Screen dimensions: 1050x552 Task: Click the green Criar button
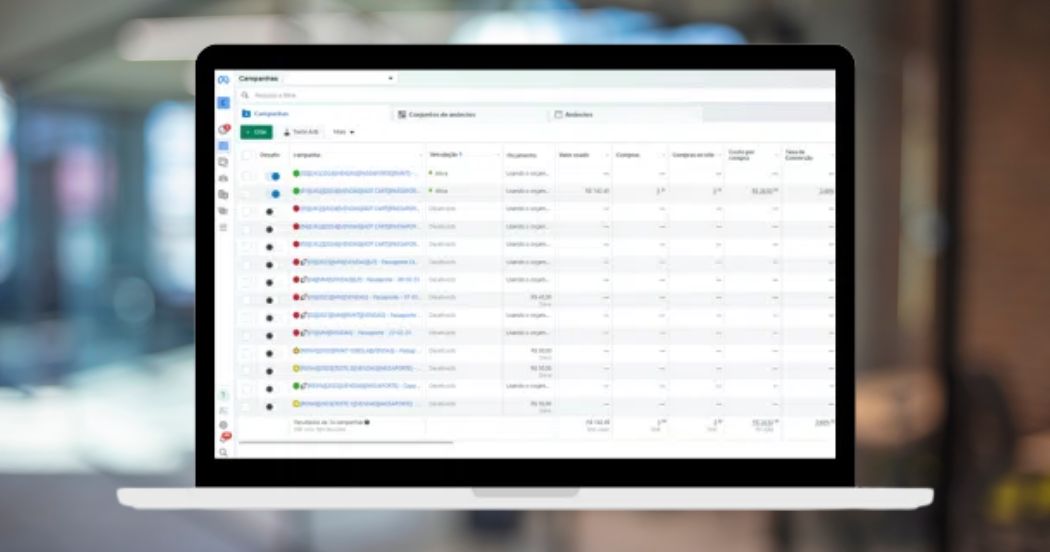click(256, 132)
